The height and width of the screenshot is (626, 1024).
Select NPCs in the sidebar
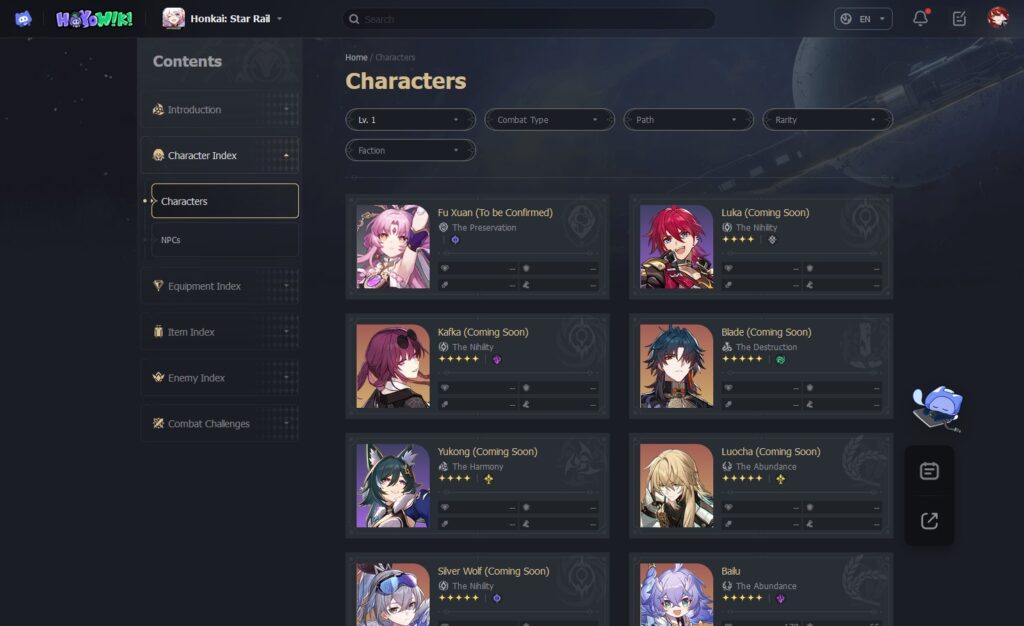point(225,240)
